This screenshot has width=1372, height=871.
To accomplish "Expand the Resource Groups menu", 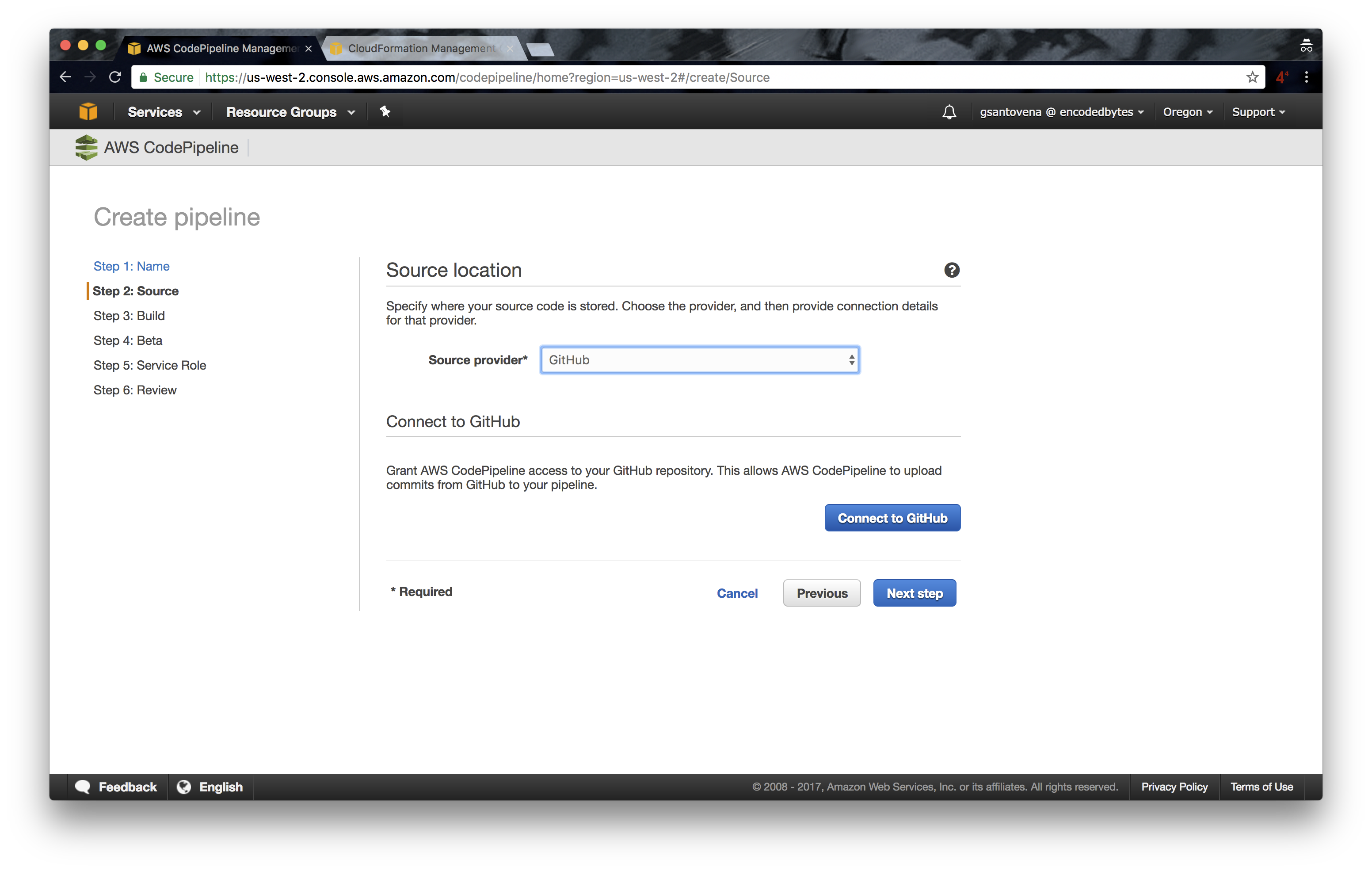I will click(290, 112).
